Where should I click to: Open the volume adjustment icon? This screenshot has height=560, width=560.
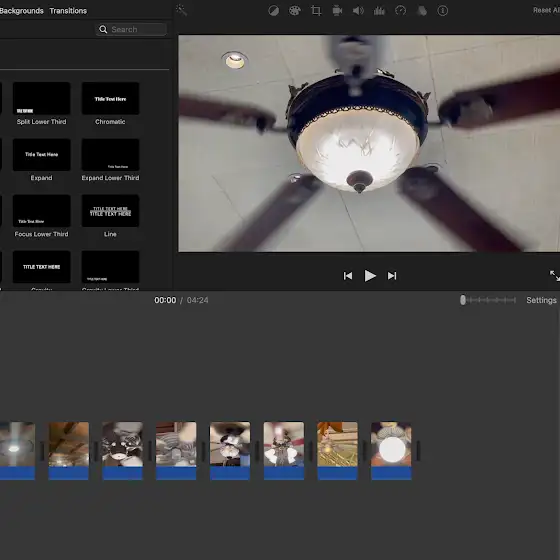(358, 11)
